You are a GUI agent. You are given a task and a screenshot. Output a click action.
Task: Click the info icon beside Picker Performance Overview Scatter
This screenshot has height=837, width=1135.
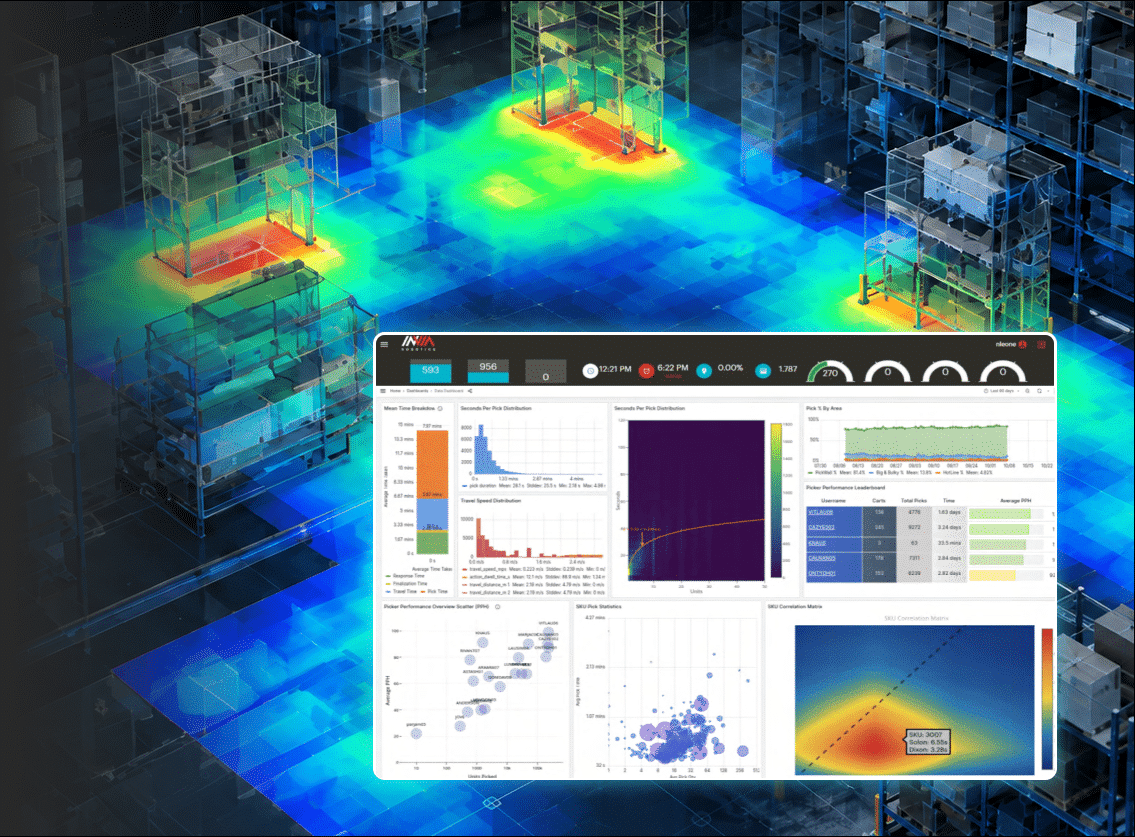[497, 607]
